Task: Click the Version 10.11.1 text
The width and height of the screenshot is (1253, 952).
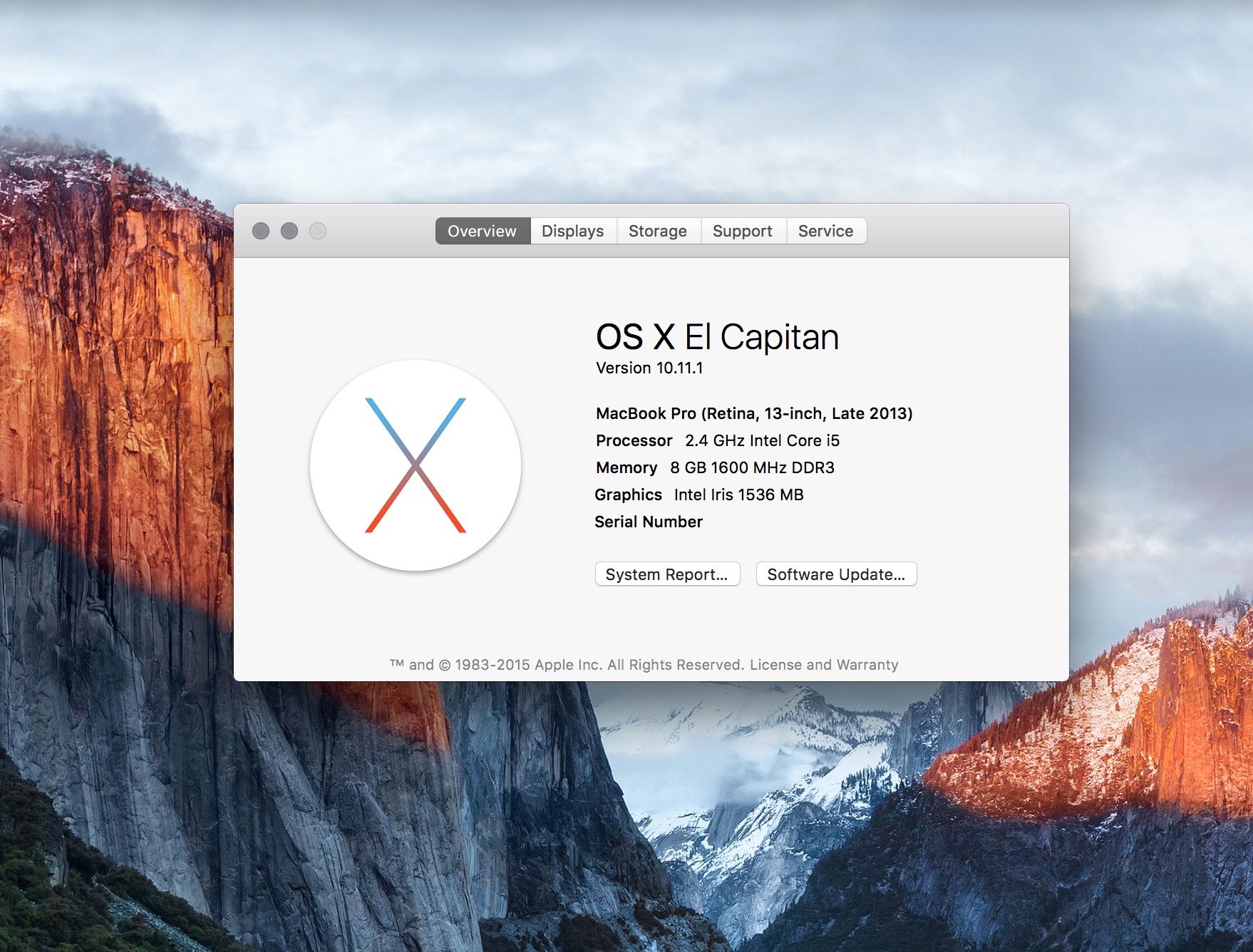Action: [x=649, y=368]
